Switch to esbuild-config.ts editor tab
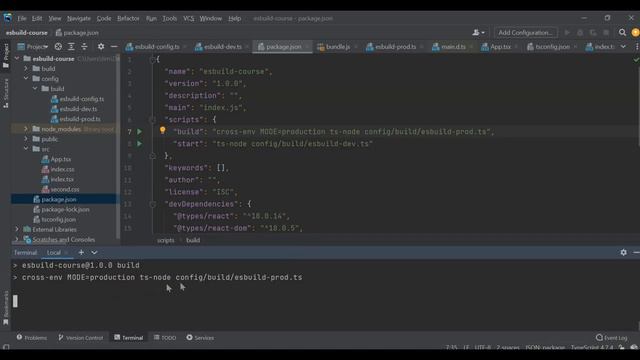This screenshot has width=640, height=360. (x=157, y=47)
